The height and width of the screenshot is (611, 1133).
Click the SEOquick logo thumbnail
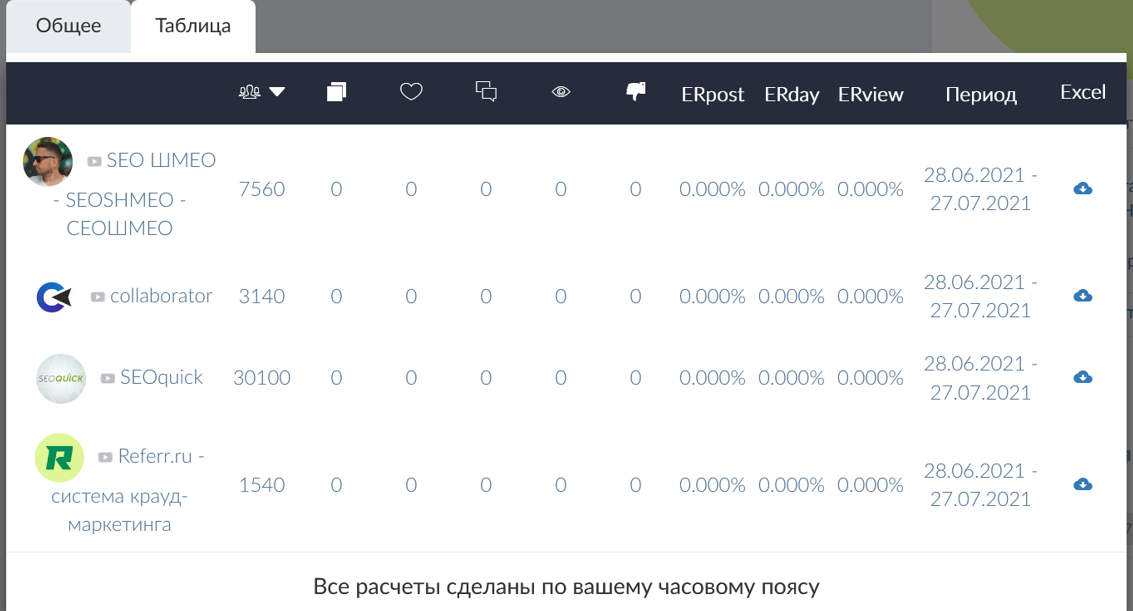[61, 379]
